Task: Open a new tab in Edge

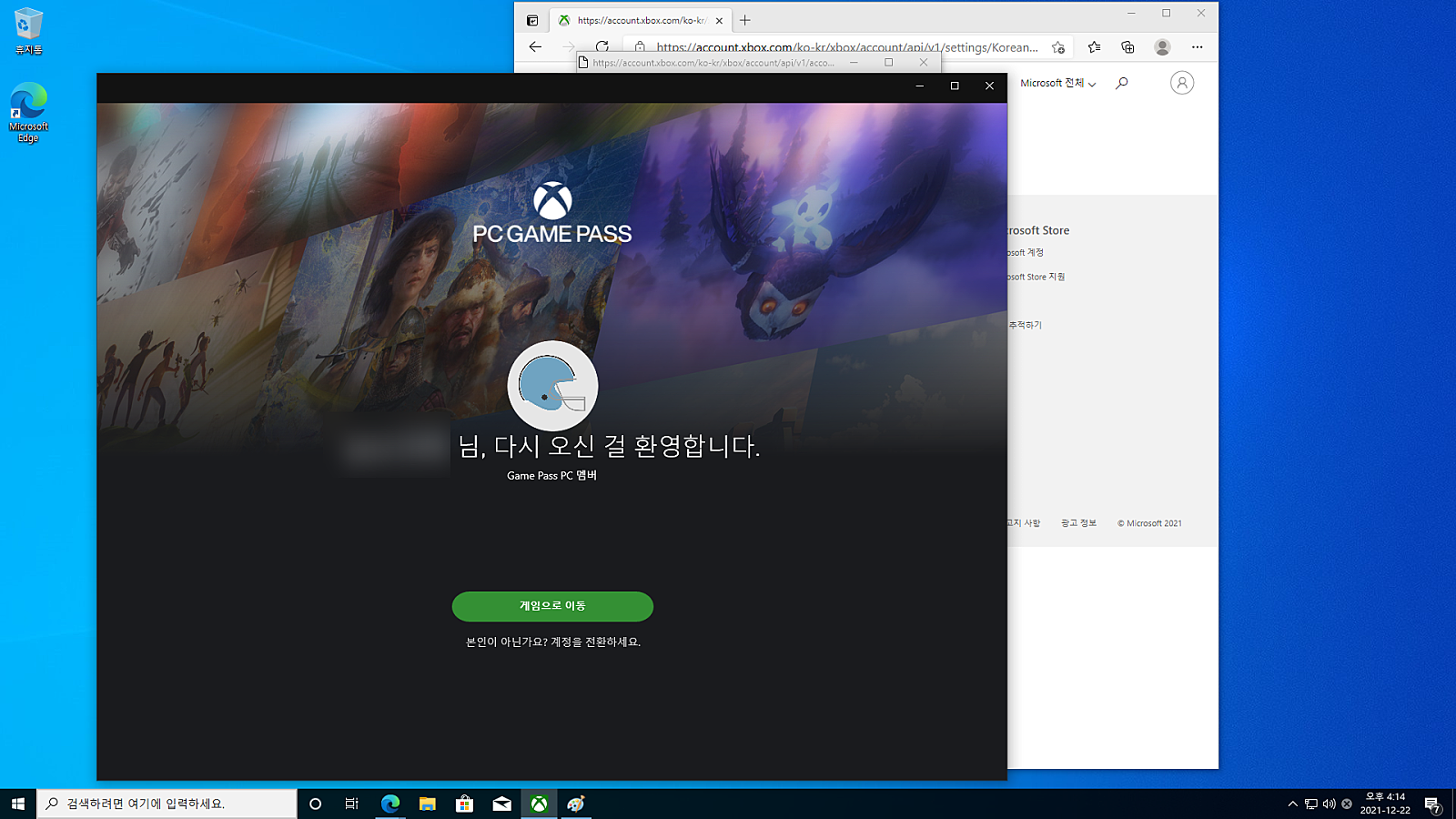Action: (745, 20)
